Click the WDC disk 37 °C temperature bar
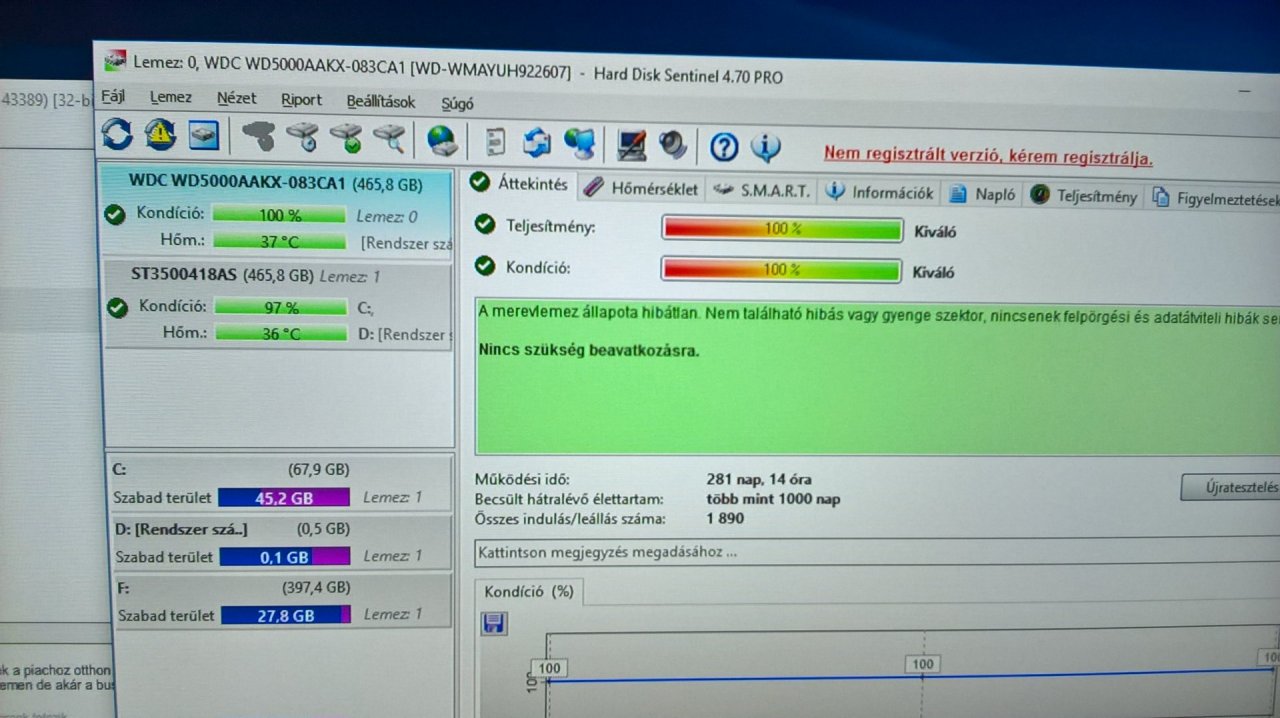The image size is (1280, 718). click(x=280, y=242)
